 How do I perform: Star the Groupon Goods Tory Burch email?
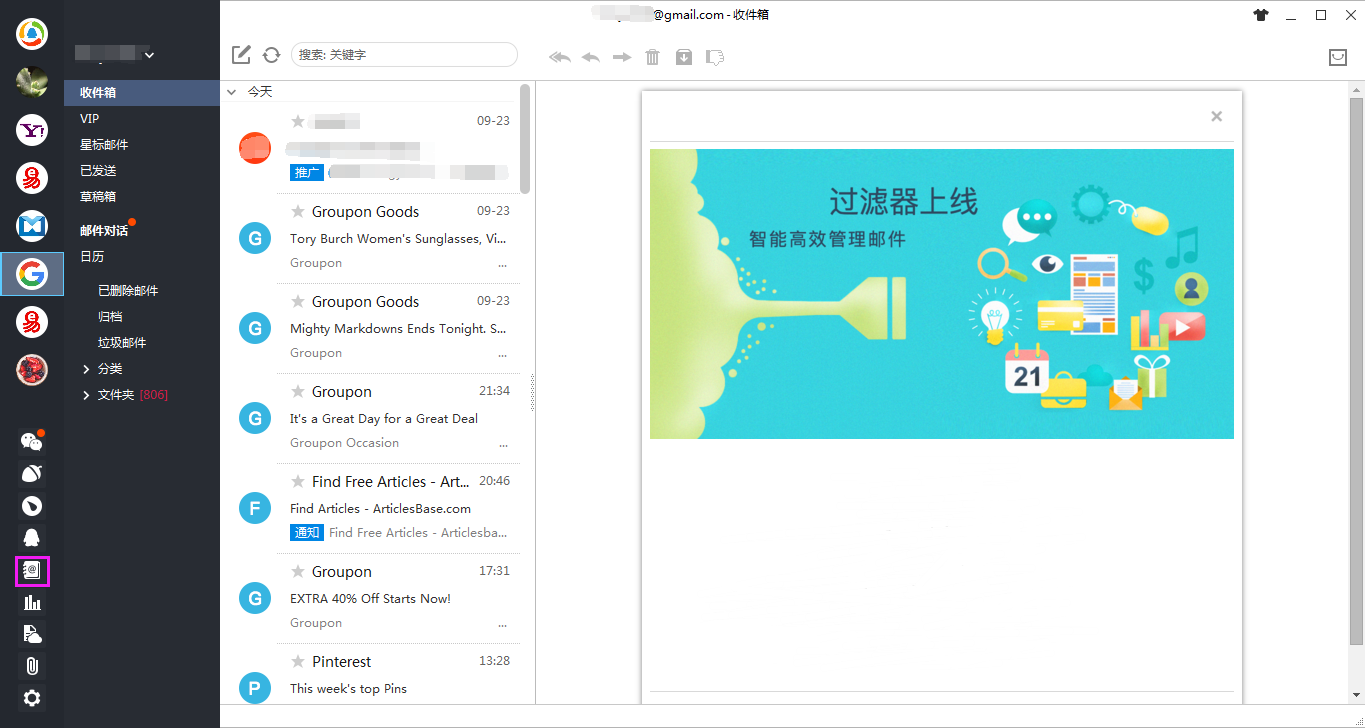(x=296, y=211)
